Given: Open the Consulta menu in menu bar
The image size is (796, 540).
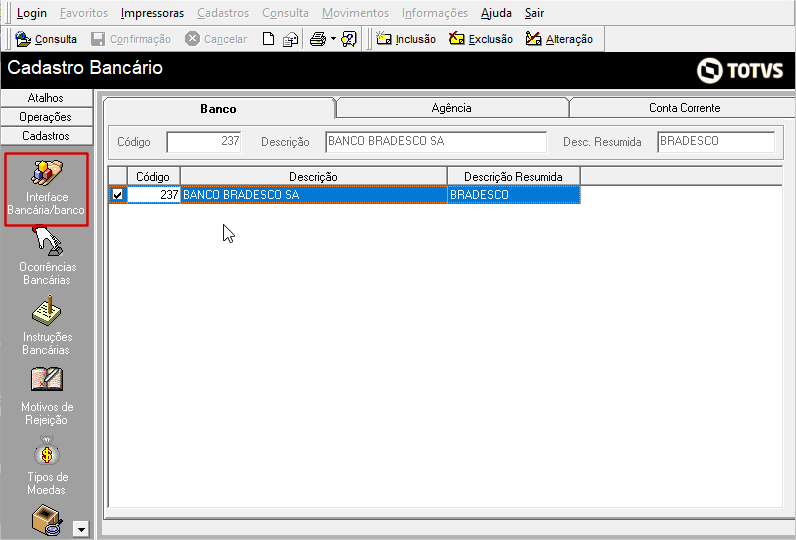Looking at the screenshot, I should 285,13.
